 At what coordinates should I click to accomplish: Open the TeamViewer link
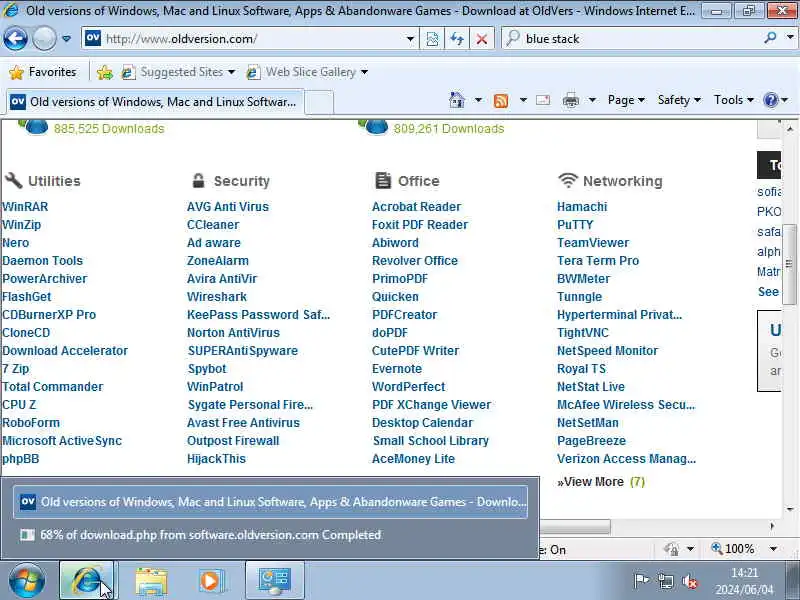[593, 243]
